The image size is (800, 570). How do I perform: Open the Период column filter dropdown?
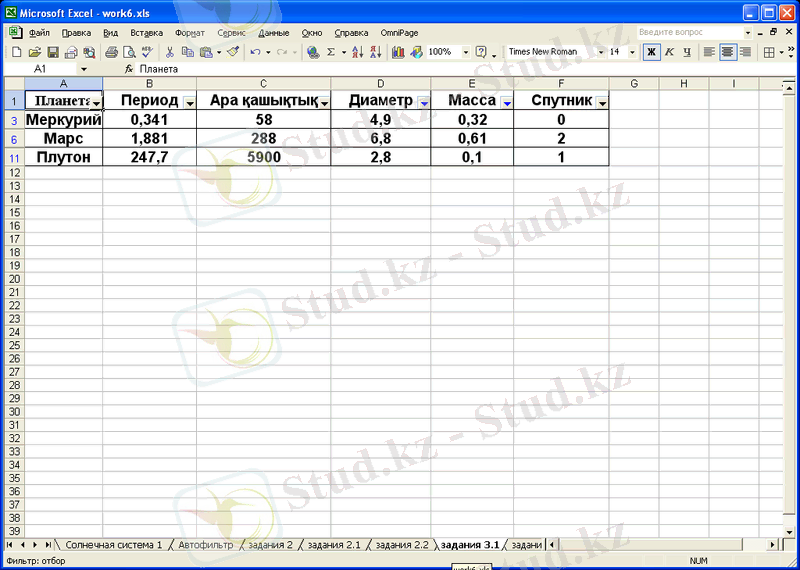[189, 103]
